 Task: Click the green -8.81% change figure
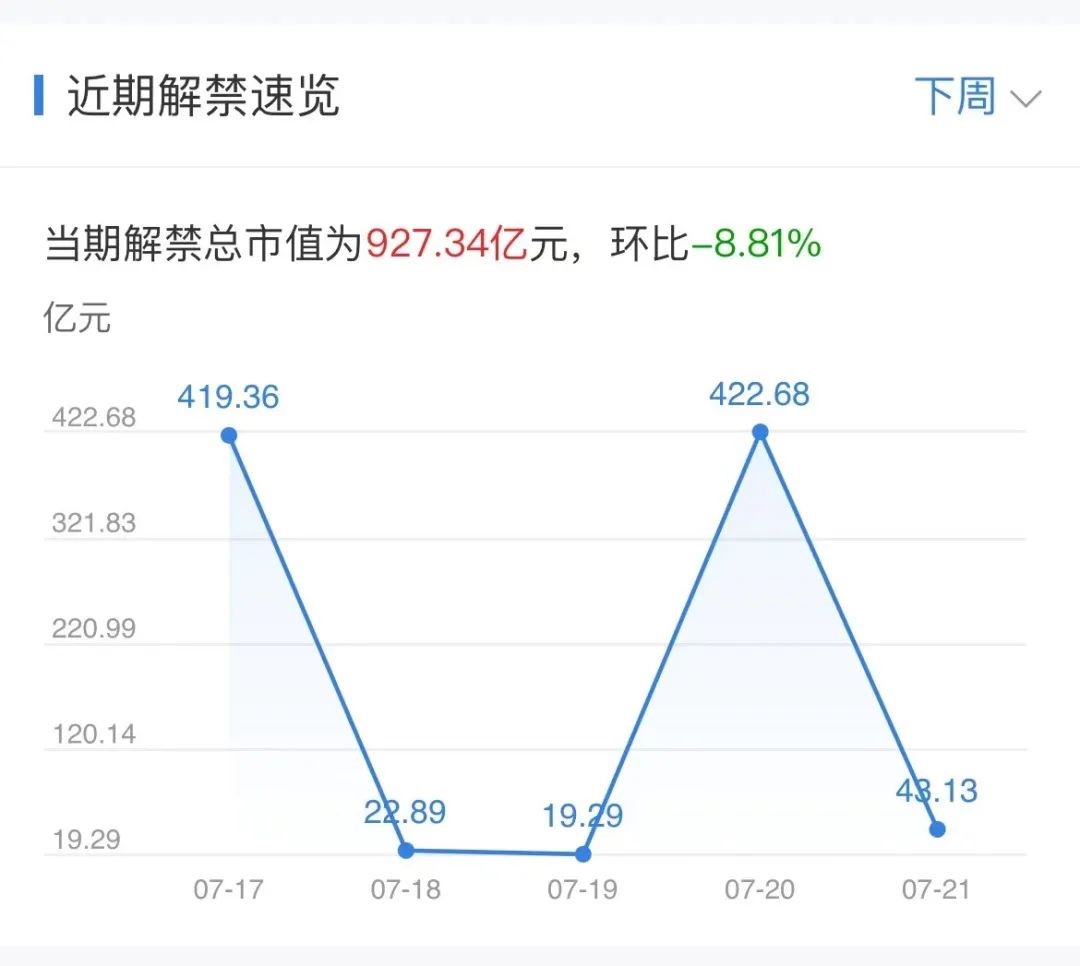pos(756,243)
